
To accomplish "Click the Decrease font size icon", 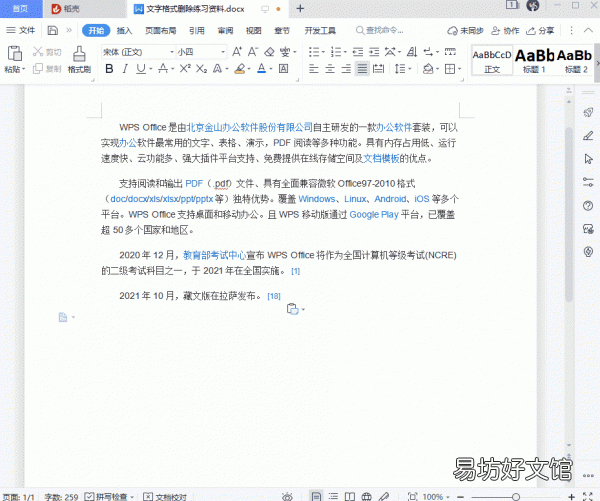I will 253,52.
